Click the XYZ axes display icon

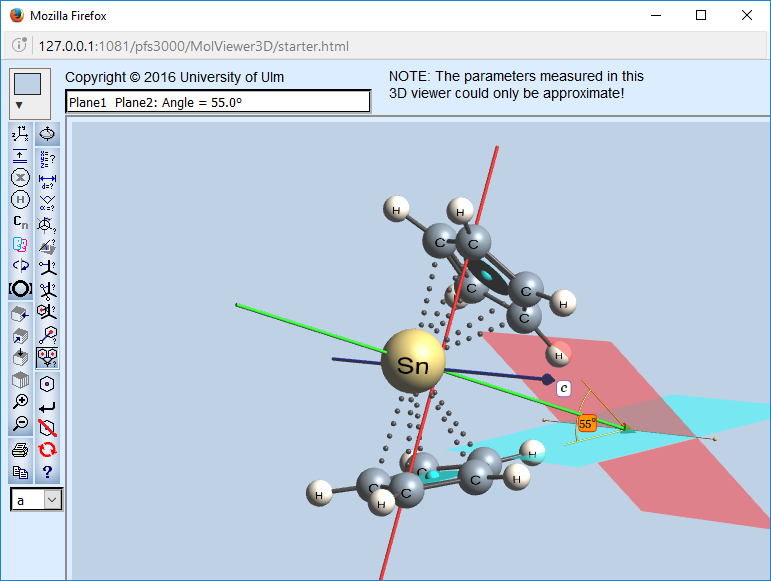[20, 134]
